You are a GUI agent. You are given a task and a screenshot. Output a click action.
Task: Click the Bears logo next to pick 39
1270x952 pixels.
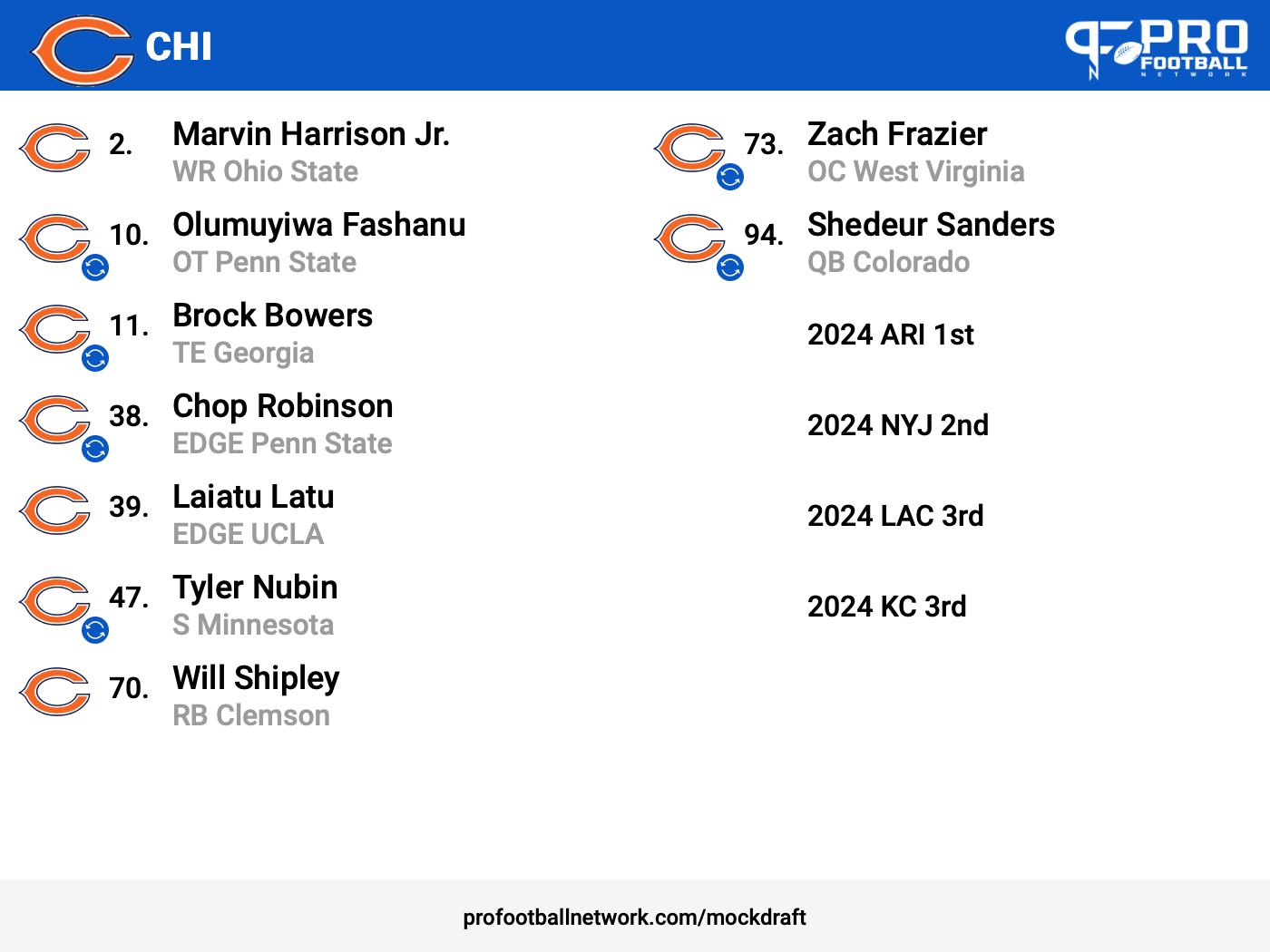point(54,510)
